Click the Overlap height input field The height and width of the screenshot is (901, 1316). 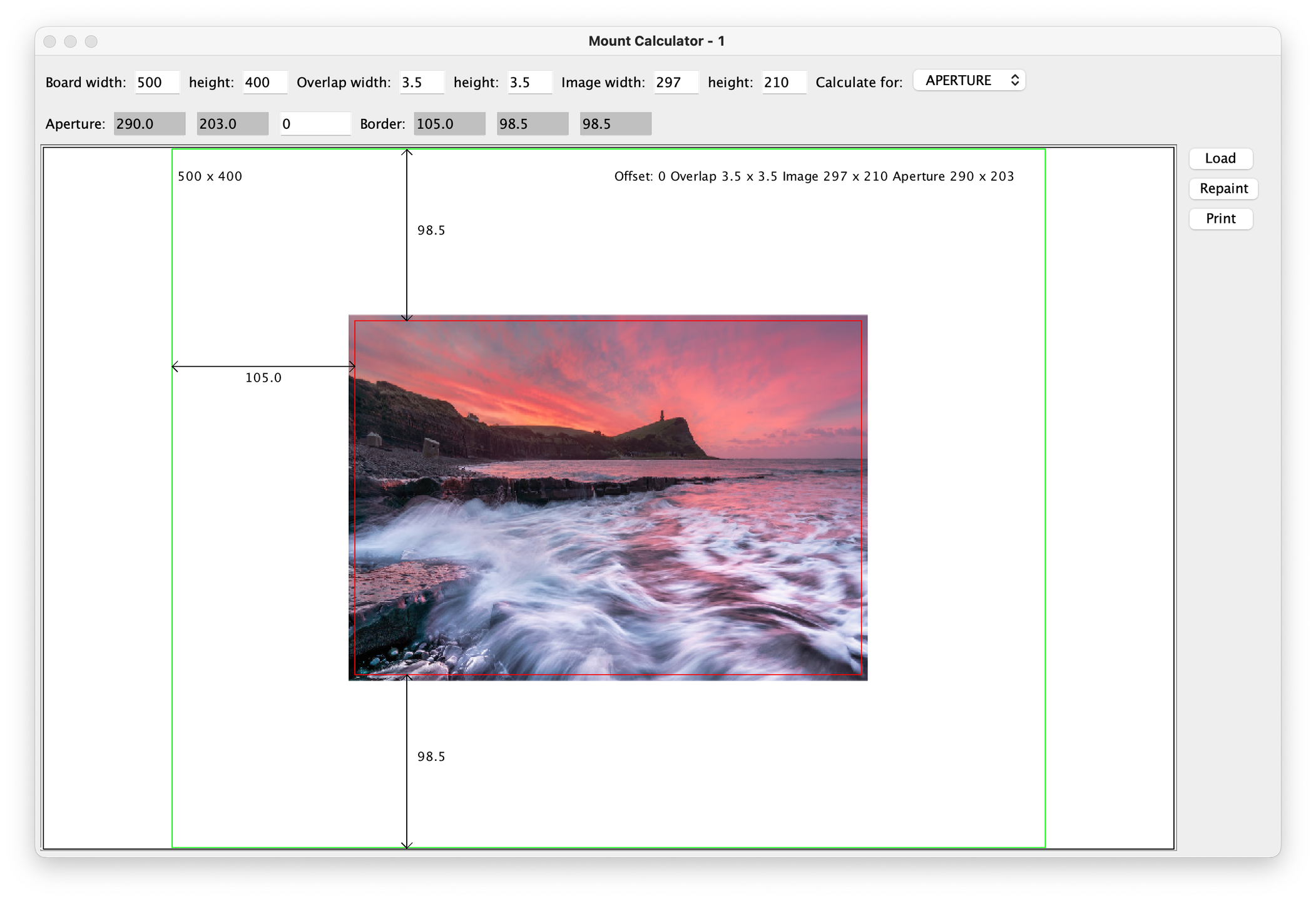click(x=529, y=83)
